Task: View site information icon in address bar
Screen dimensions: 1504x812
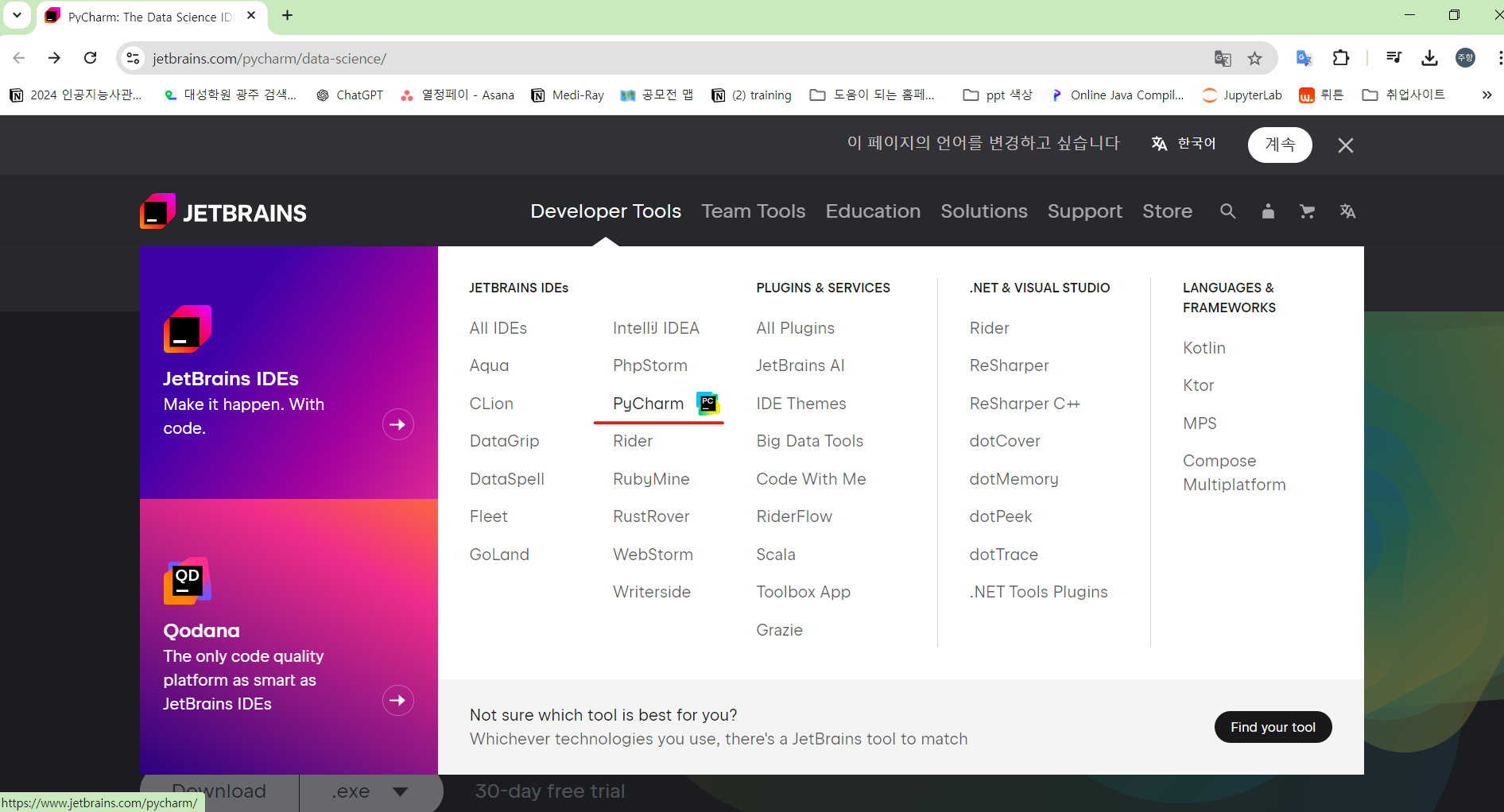Action: click(x=133, y=58)
